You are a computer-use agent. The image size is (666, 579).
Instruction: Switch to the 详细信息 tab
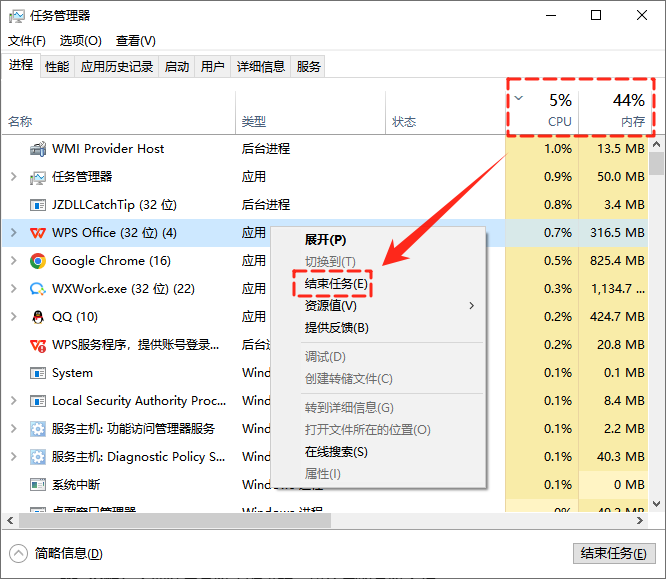point(260,67)
